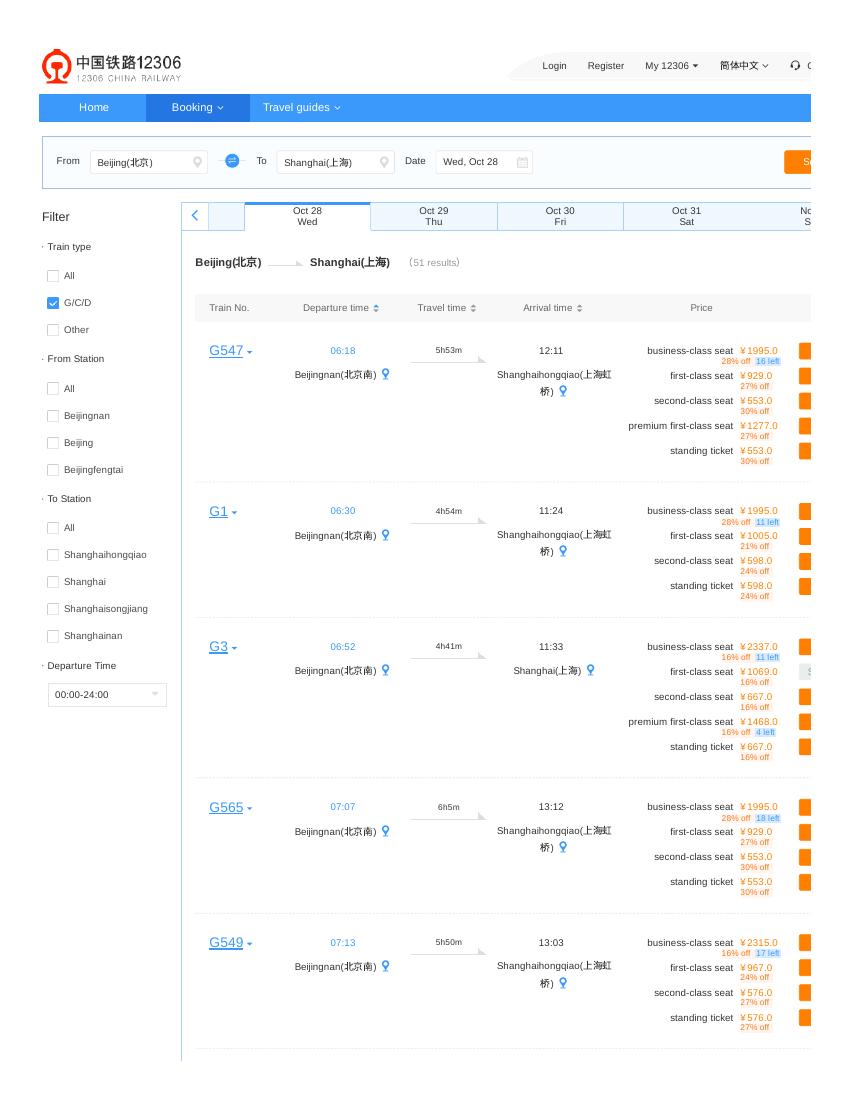The image size is (850, 1100).
Task: Expand the My 12306 menu
Action: (671, 65)
